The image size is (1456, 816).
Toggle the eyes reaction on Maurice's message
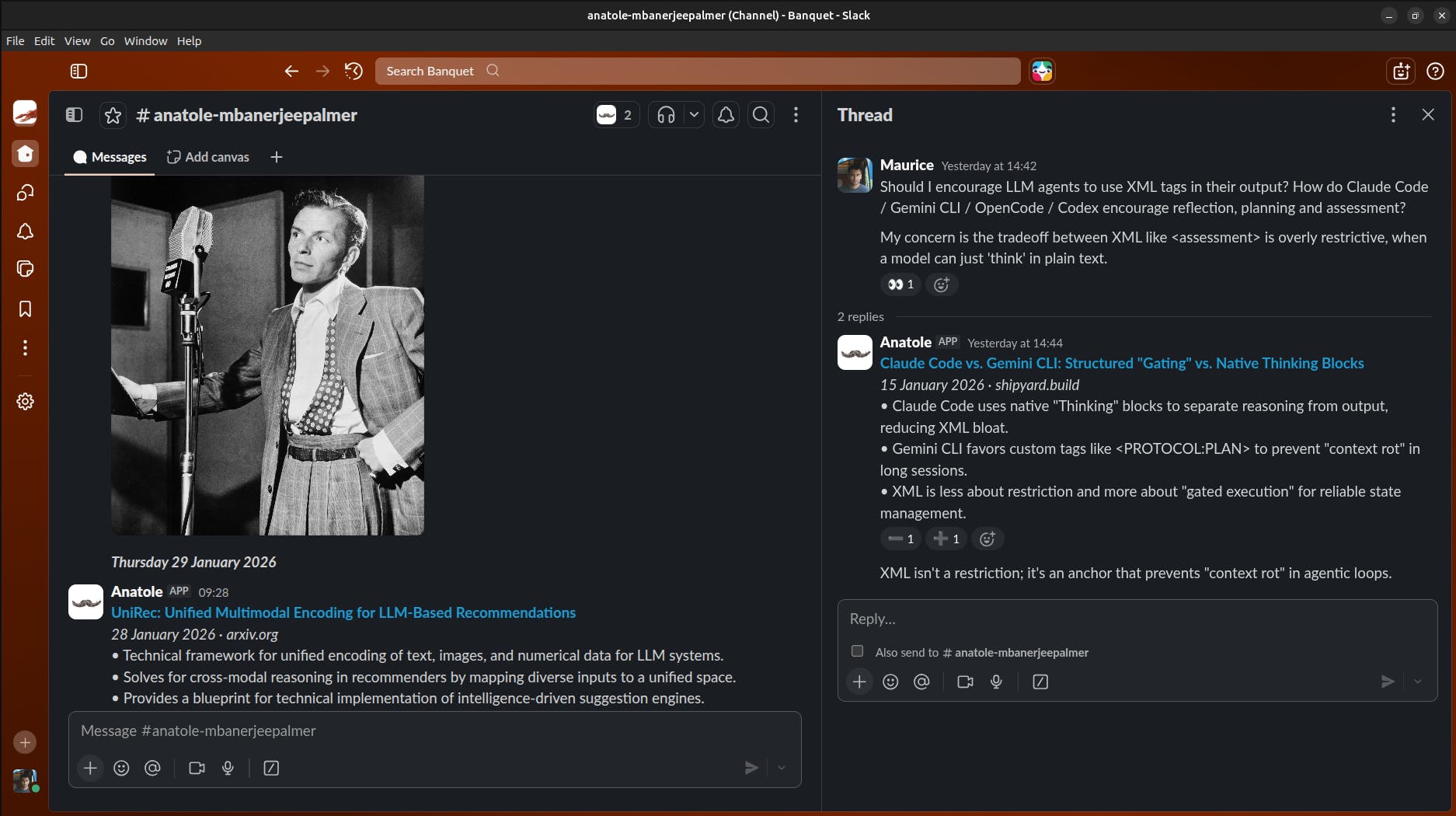(900, 284)
